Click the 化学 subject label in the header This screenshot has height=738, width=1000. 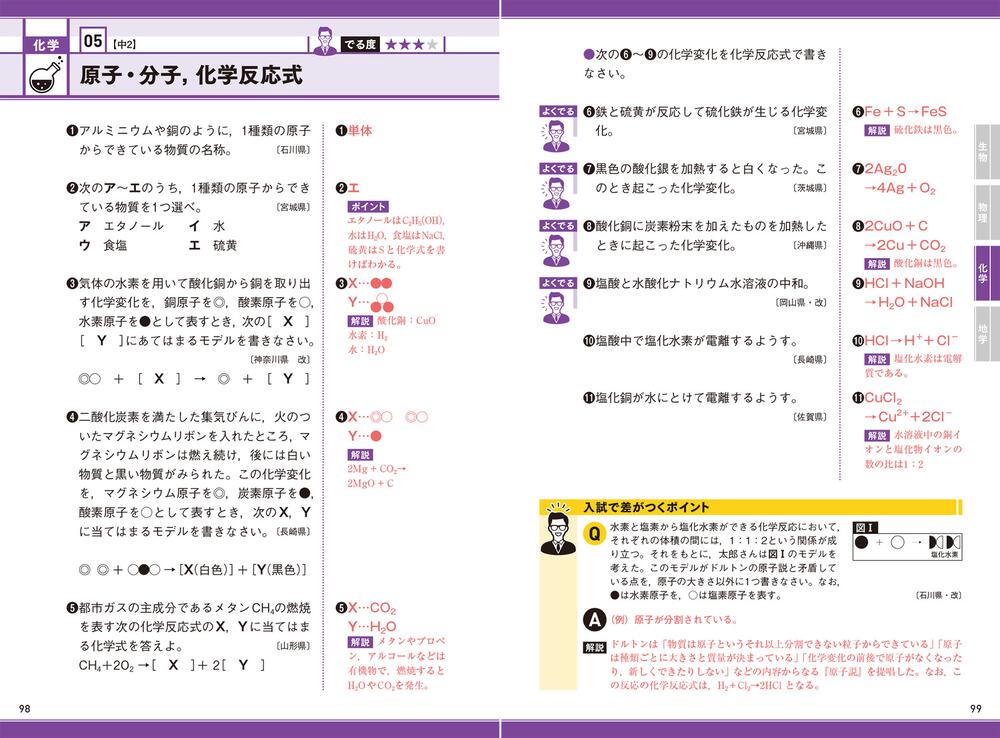tap(46, 45)
